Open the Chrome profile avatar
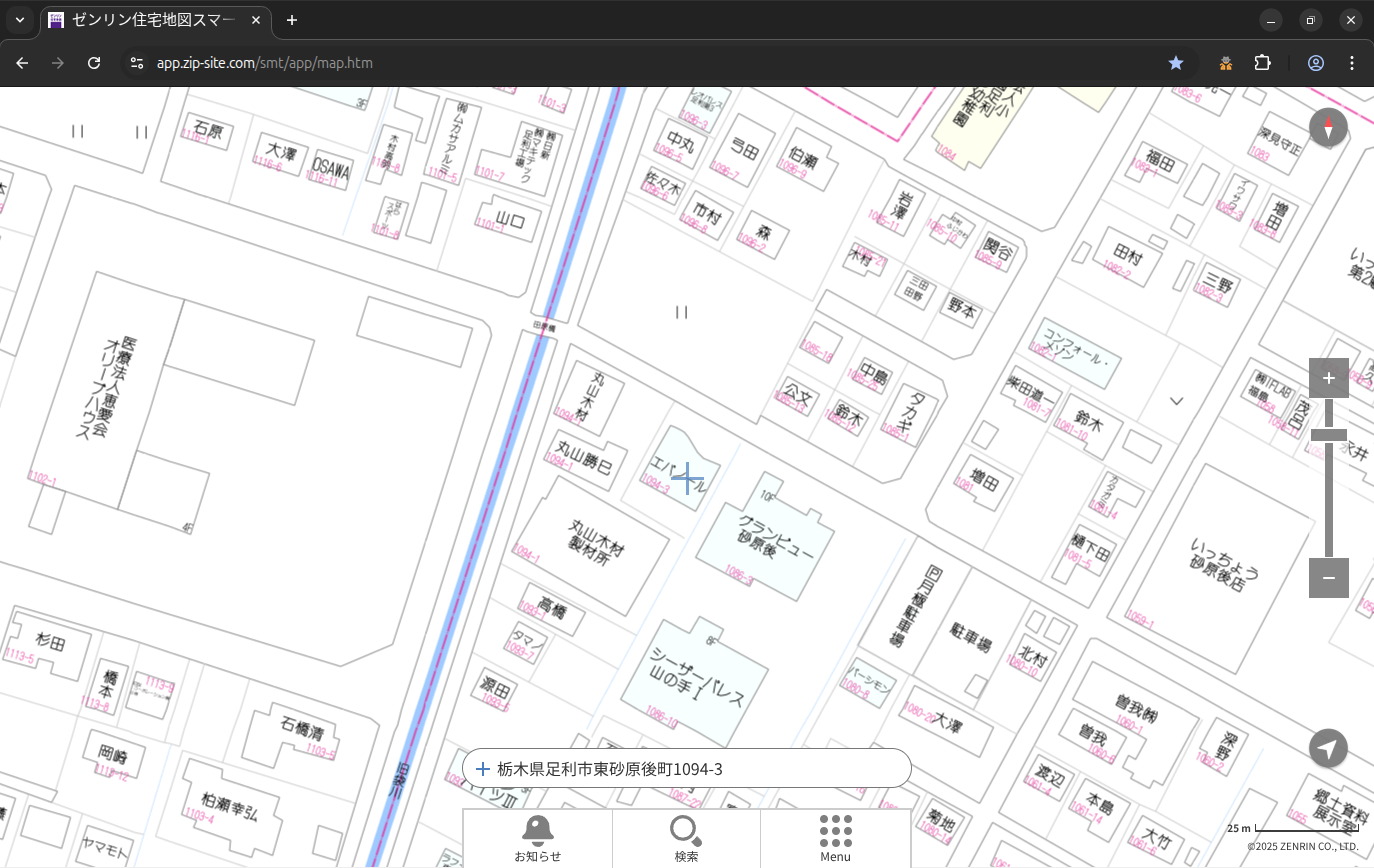 (x=1315, y=63)
